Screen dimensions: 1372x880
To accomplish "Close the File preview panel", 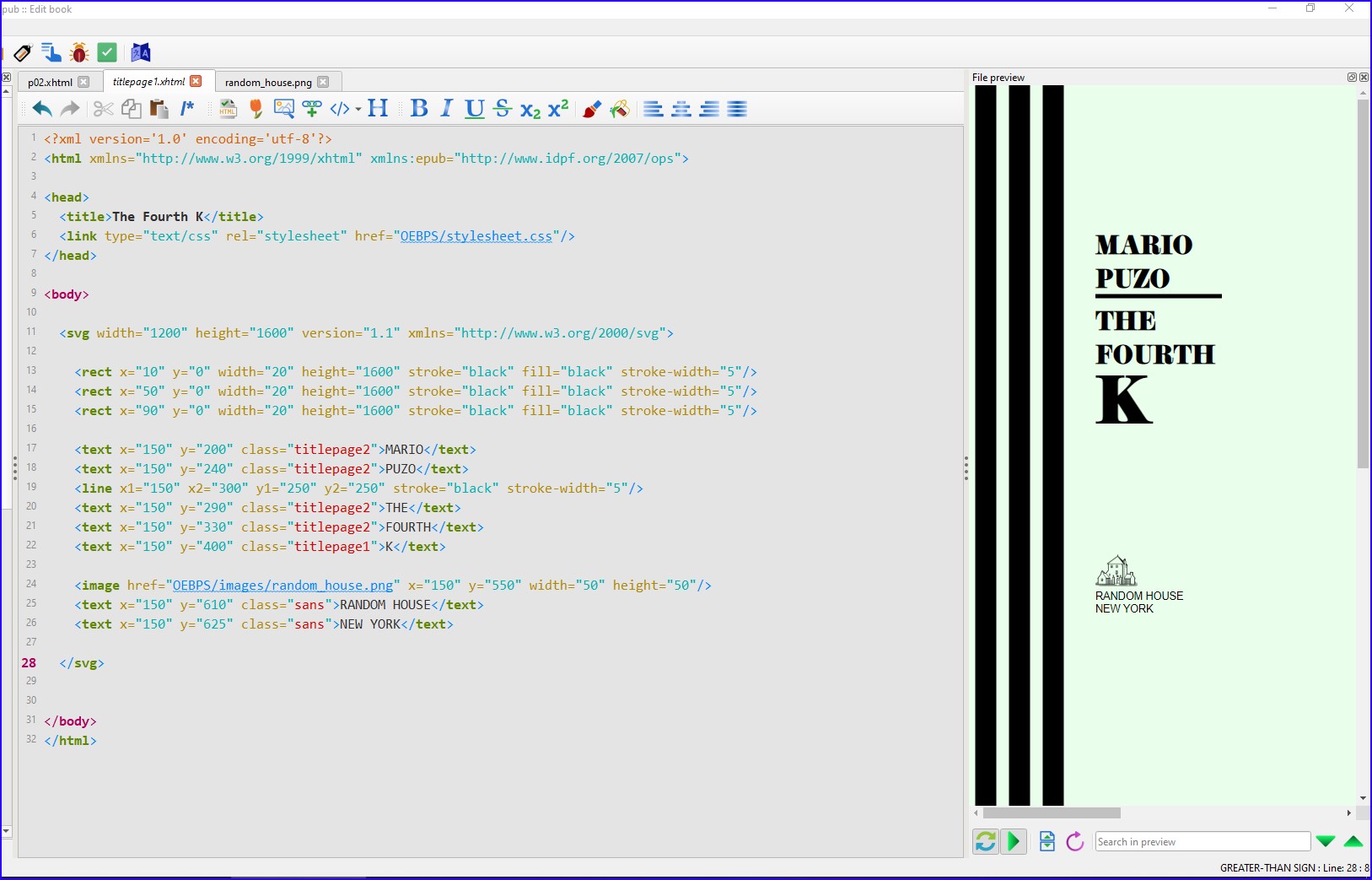I will coord(1364,77).
